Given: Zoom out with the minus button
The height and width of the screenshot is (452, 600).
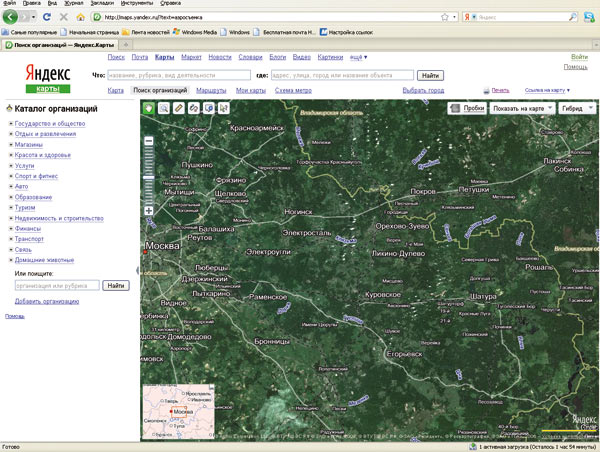Looking at the screenshot, I should (149, 141).
